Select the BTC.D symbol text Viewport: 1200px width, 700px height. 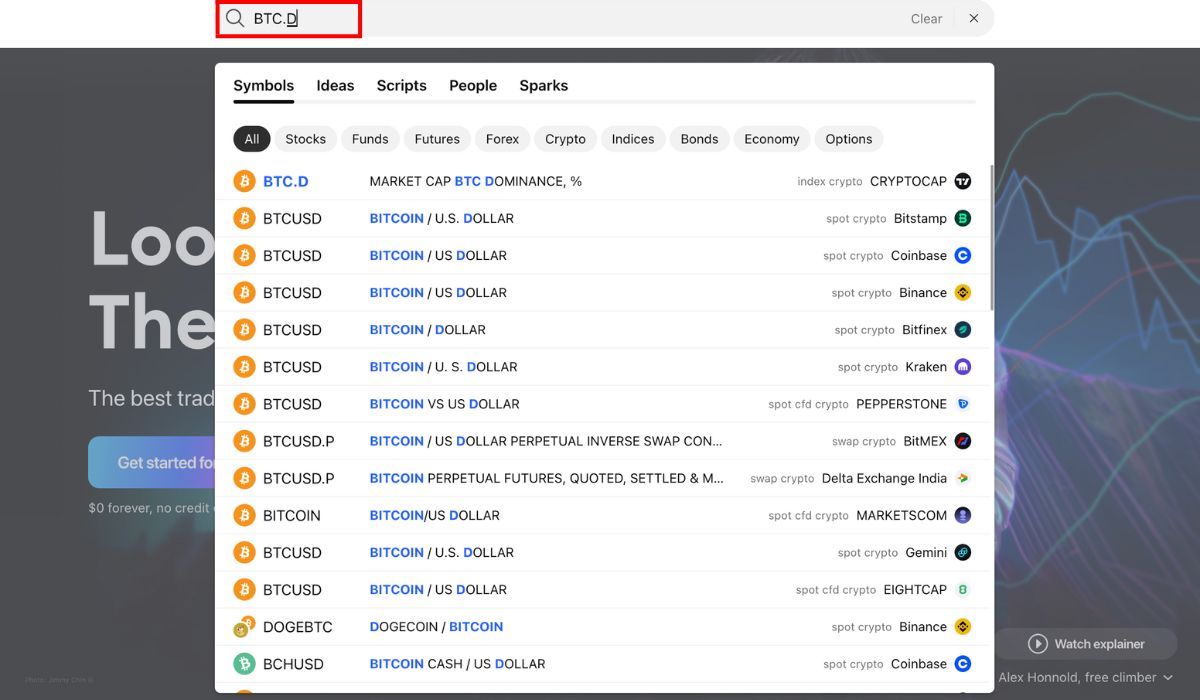tap(286, 181)
